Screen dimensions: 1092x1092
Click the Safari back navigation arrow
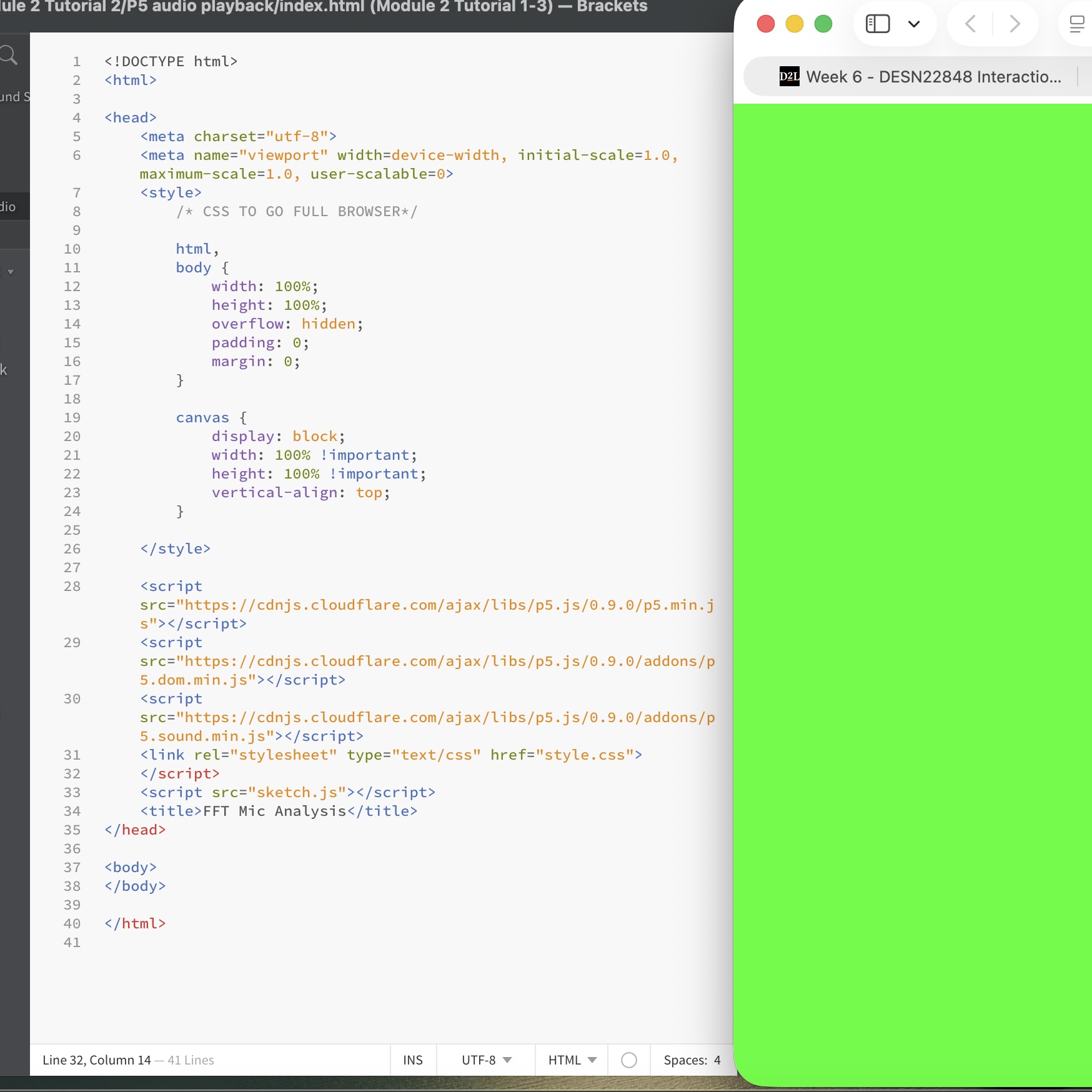(x=970, y=24)
